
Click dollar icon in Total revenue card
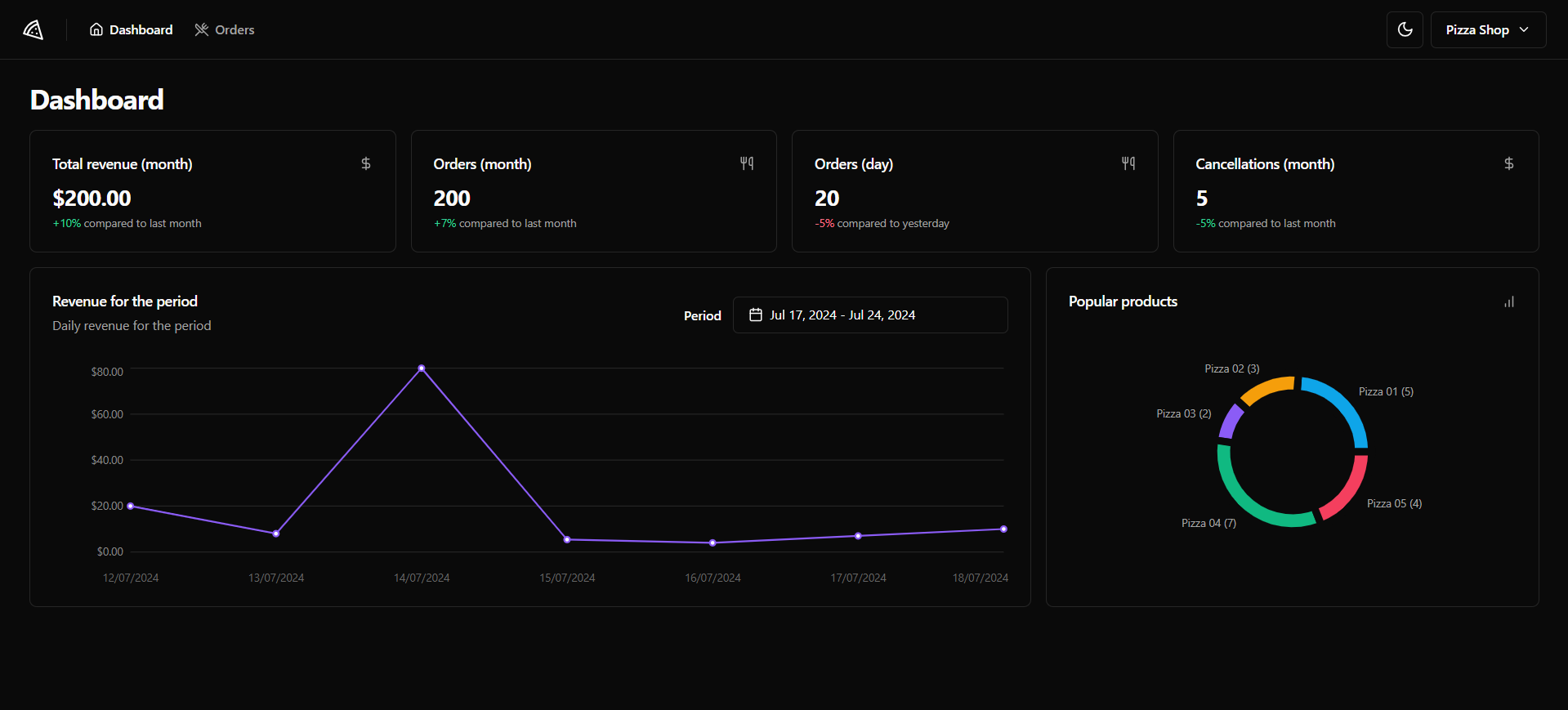pos(366,163)
